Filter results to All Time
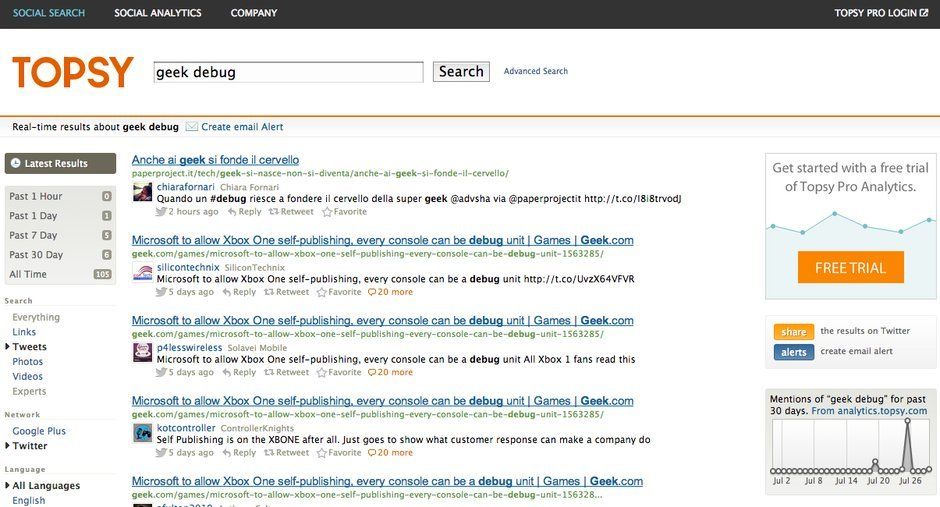 (60, 274)
